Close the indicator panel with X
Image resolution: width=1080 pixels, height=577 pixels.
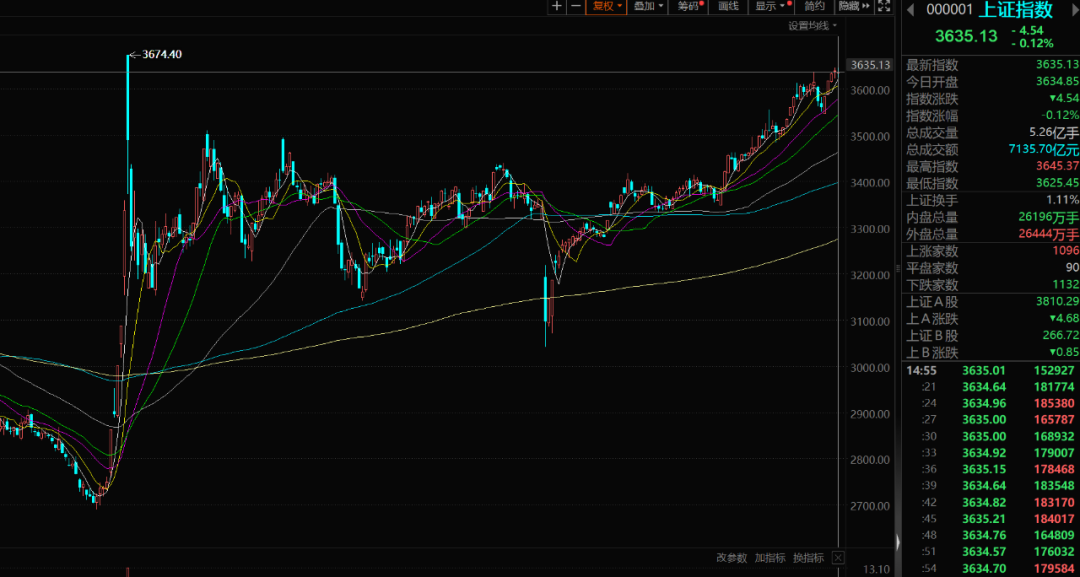click(838, 557)
